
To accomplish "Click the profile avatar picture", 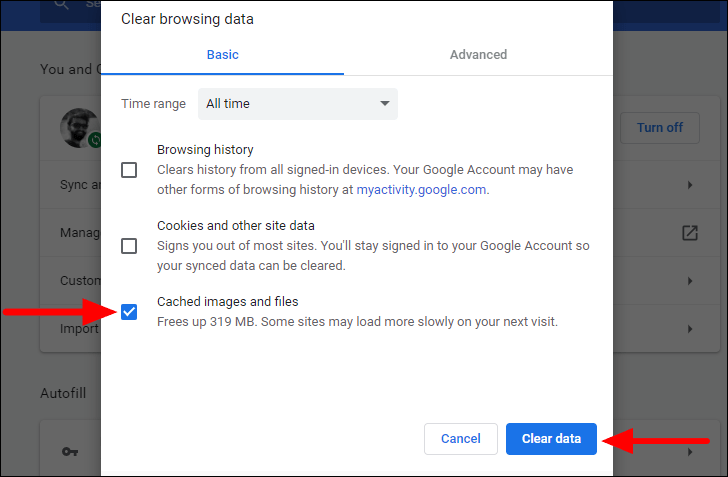I will [77, 128].
